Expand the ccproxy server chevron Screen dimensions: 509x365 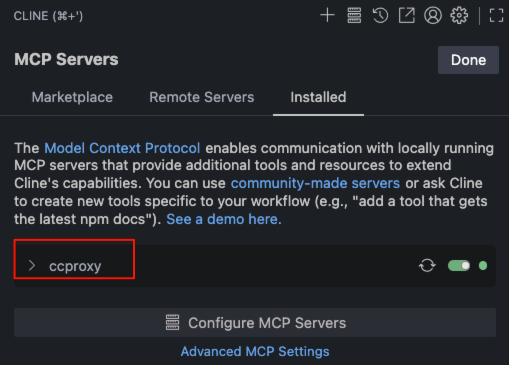(32, 266)
